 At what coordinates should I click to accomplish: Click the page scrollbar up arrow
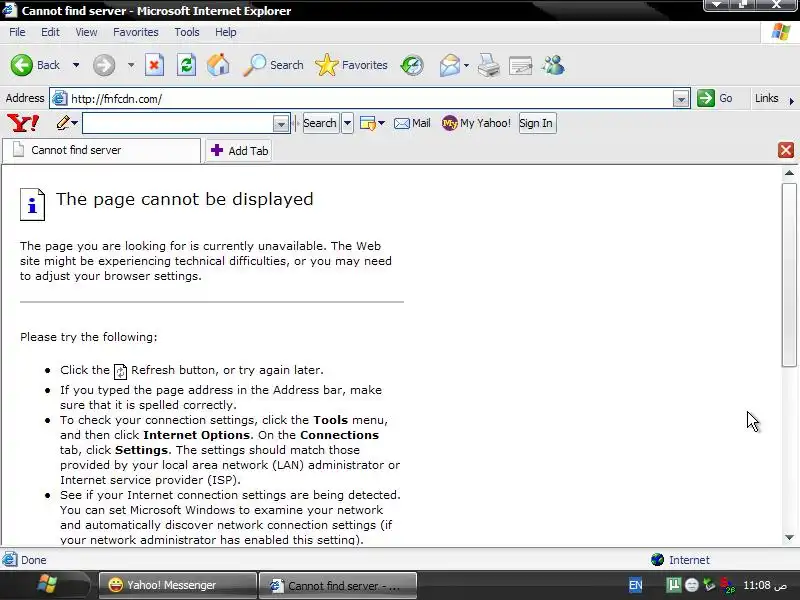pyautogui.click(x=789, y=173)
